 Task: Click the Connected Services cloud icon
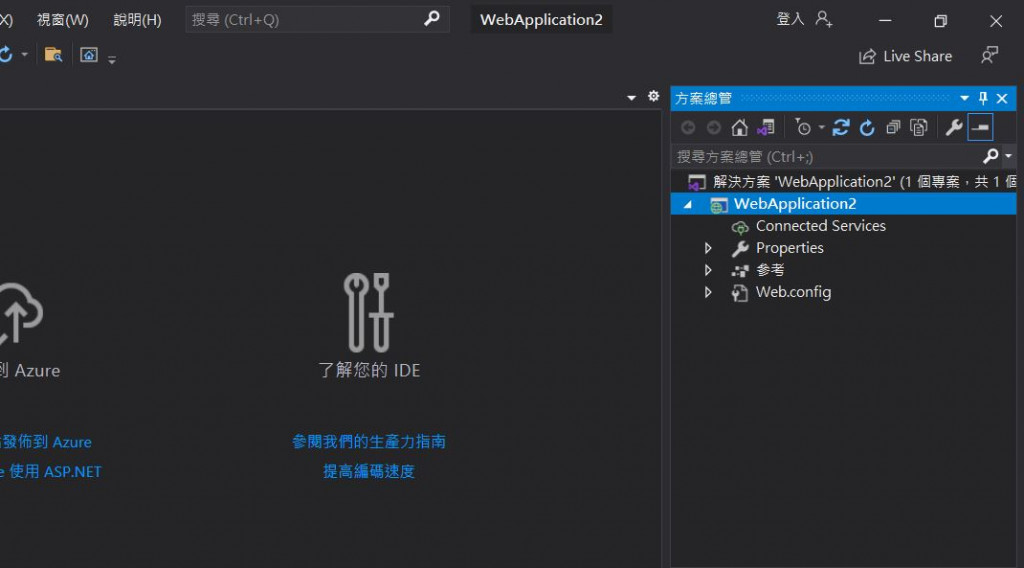coord(739,227)
